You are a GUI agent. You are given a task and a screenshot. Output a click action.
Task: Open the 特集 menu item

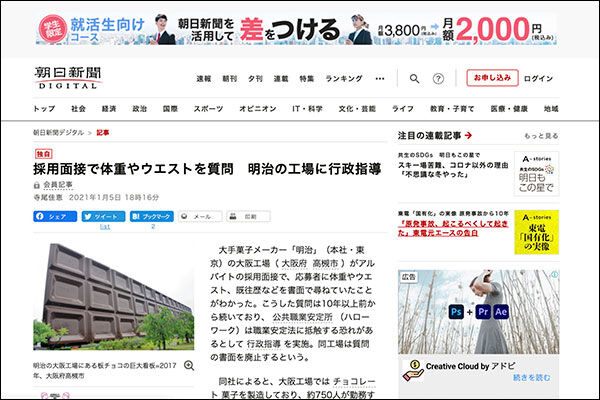[307, 79]
